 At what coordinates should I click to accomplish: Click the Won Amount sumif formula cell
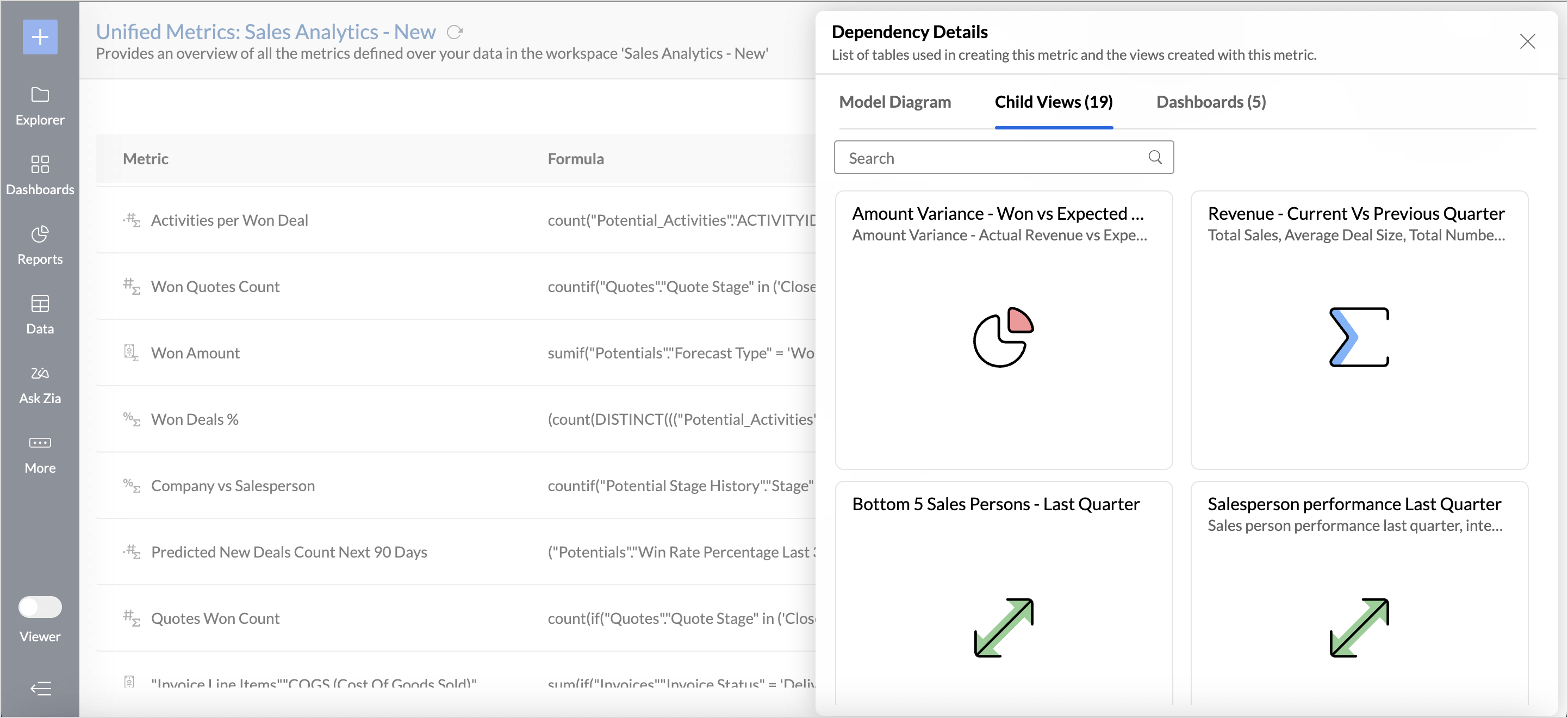681,352
